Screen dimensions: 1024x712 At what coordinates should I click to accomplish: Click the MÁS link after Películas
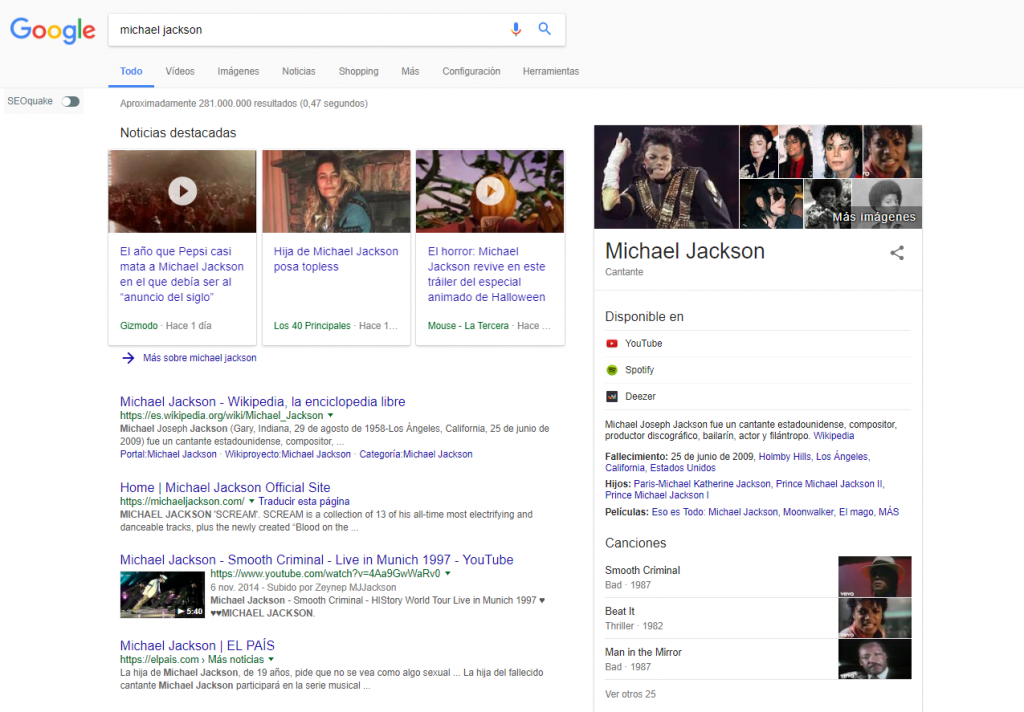[888, 512]
